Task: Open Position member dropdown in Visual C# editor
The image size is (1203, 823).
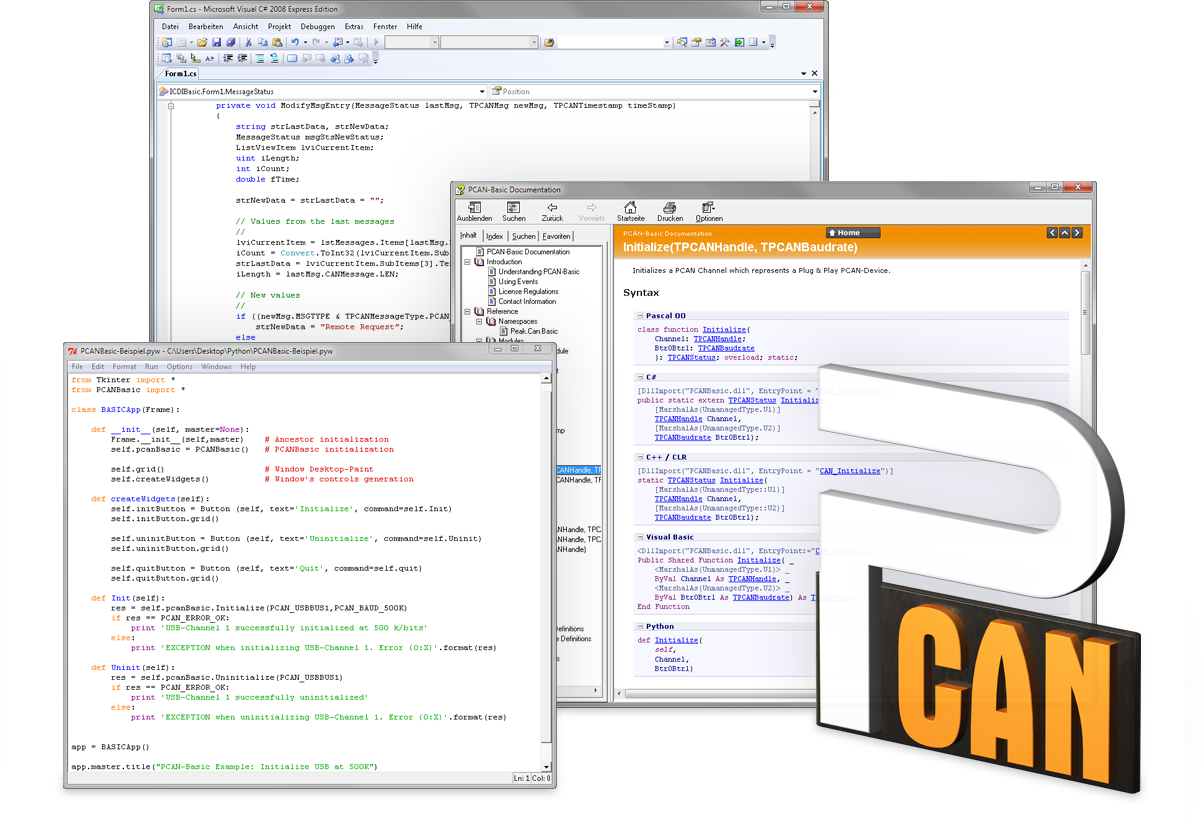Action: click(815, 91)
